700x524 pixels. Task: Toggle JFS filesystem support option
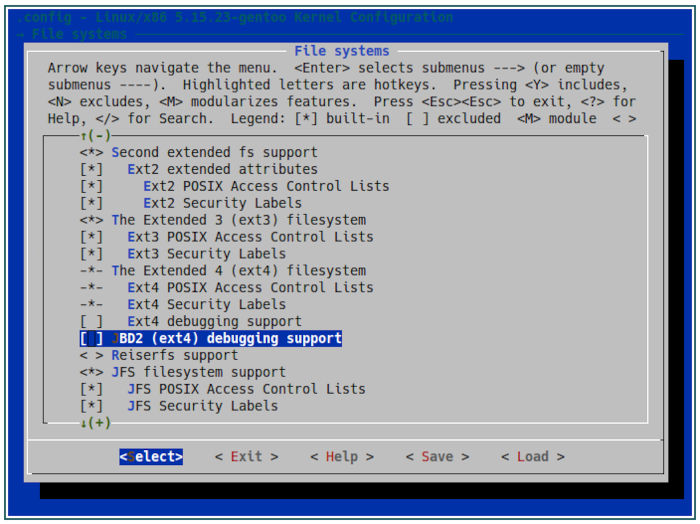[x=92, y=372]
